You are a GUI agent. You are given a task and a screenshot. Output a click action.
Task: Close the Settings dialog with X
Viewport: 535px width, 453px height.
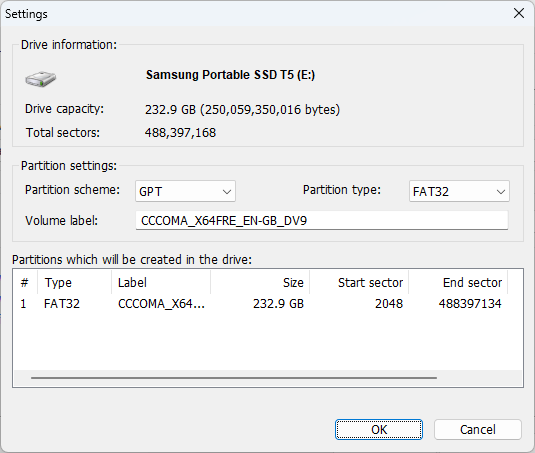point(519,13)
